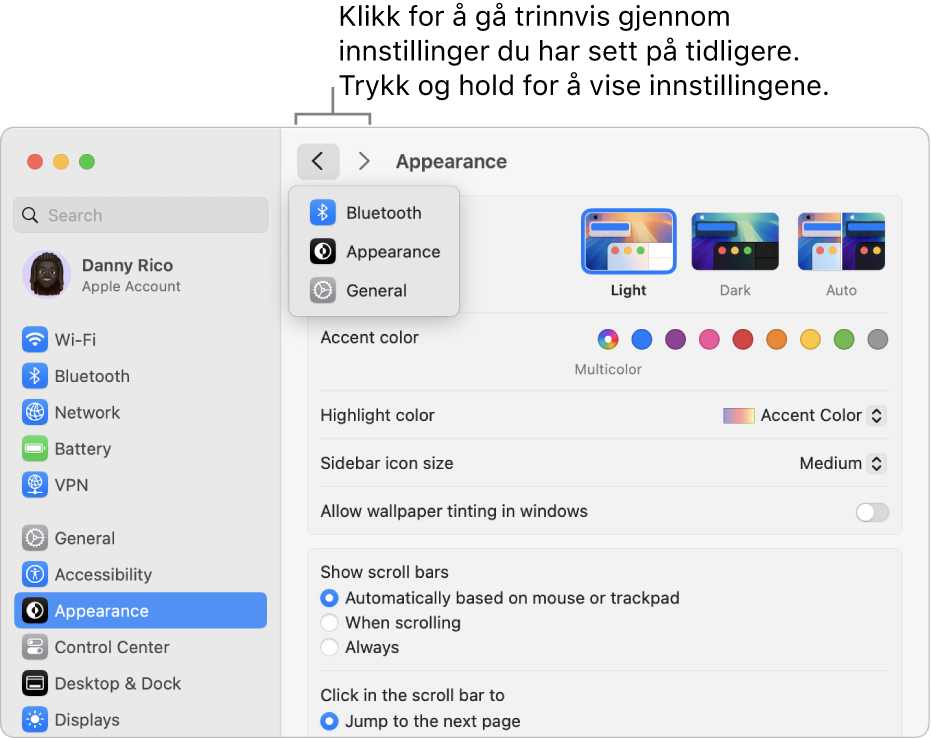This screenshot has width=931, height=739.
Task: Click the Bluetooth icon in history popup
Action: pyautogui.click(x=323, y=212)
